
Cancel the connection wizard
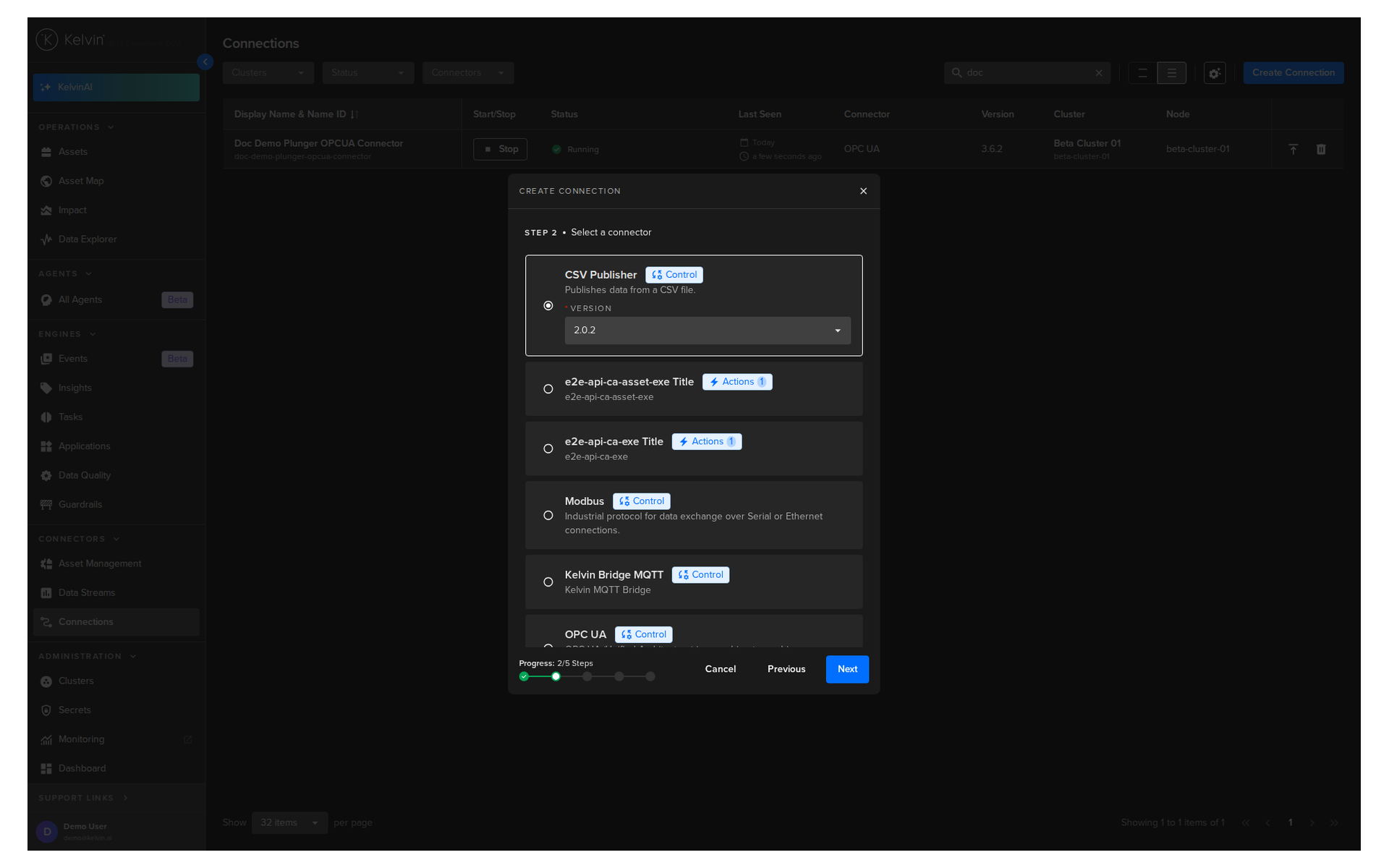[721, 669]
